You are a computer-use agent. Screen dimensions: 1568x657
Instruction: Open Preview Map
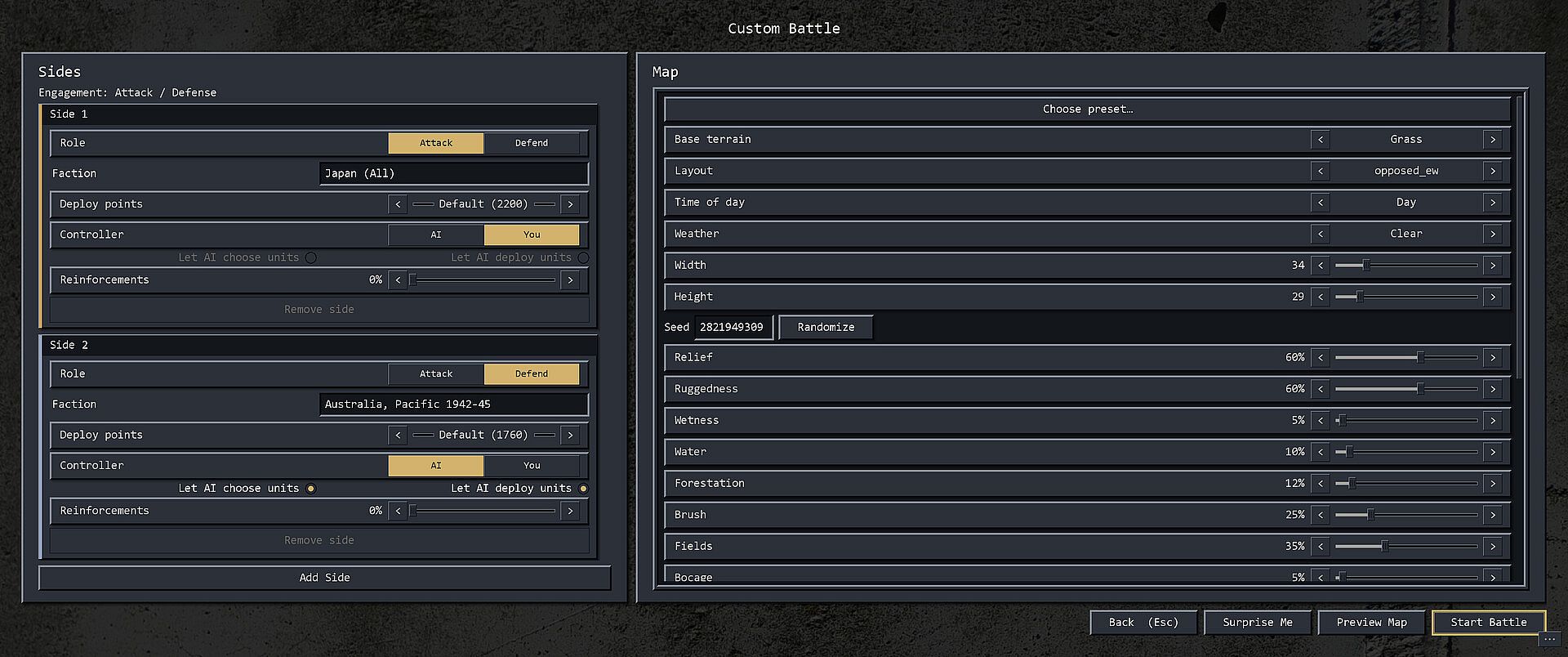pos(1371,623)
